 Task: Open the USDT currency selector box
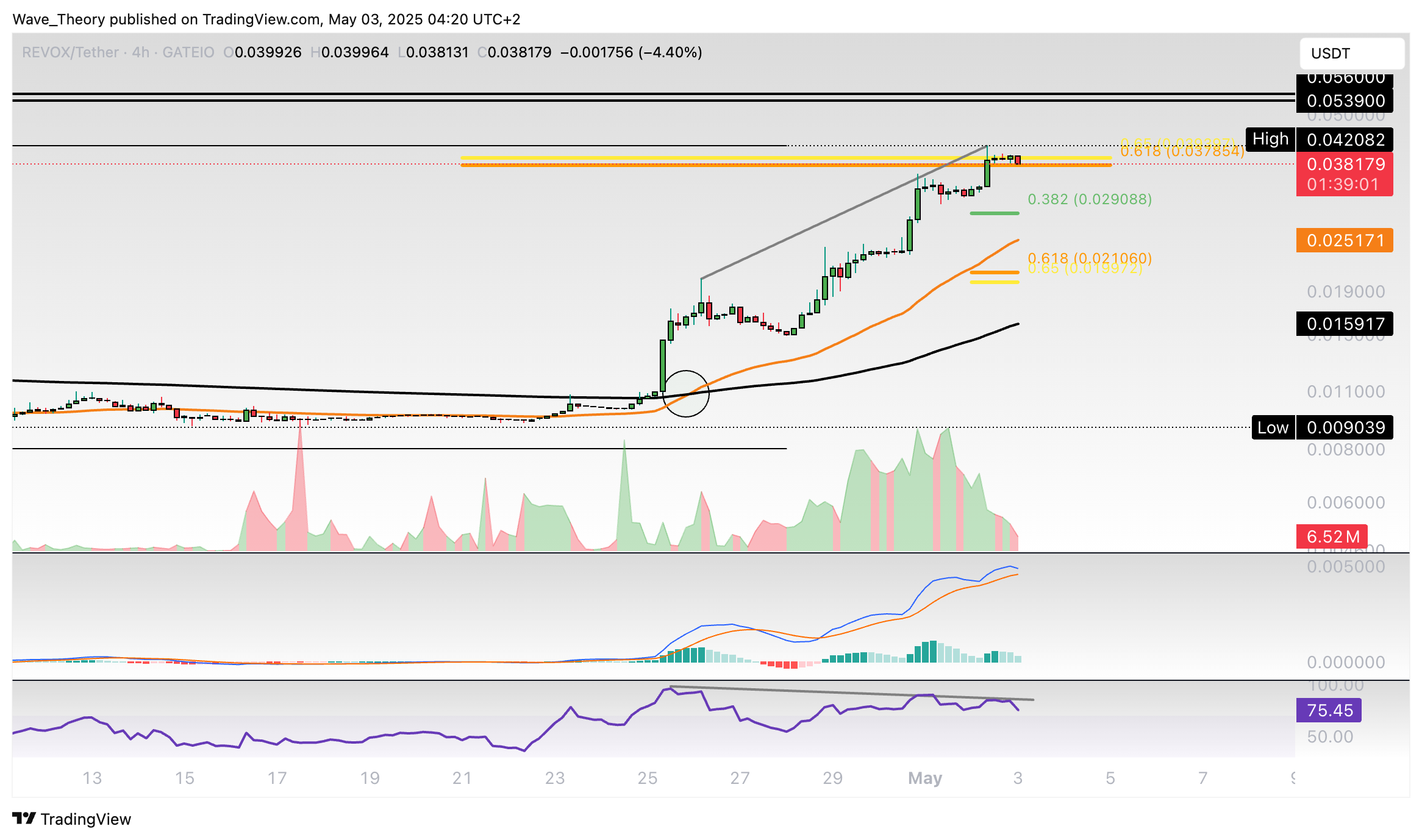(x=1351, y=54)
